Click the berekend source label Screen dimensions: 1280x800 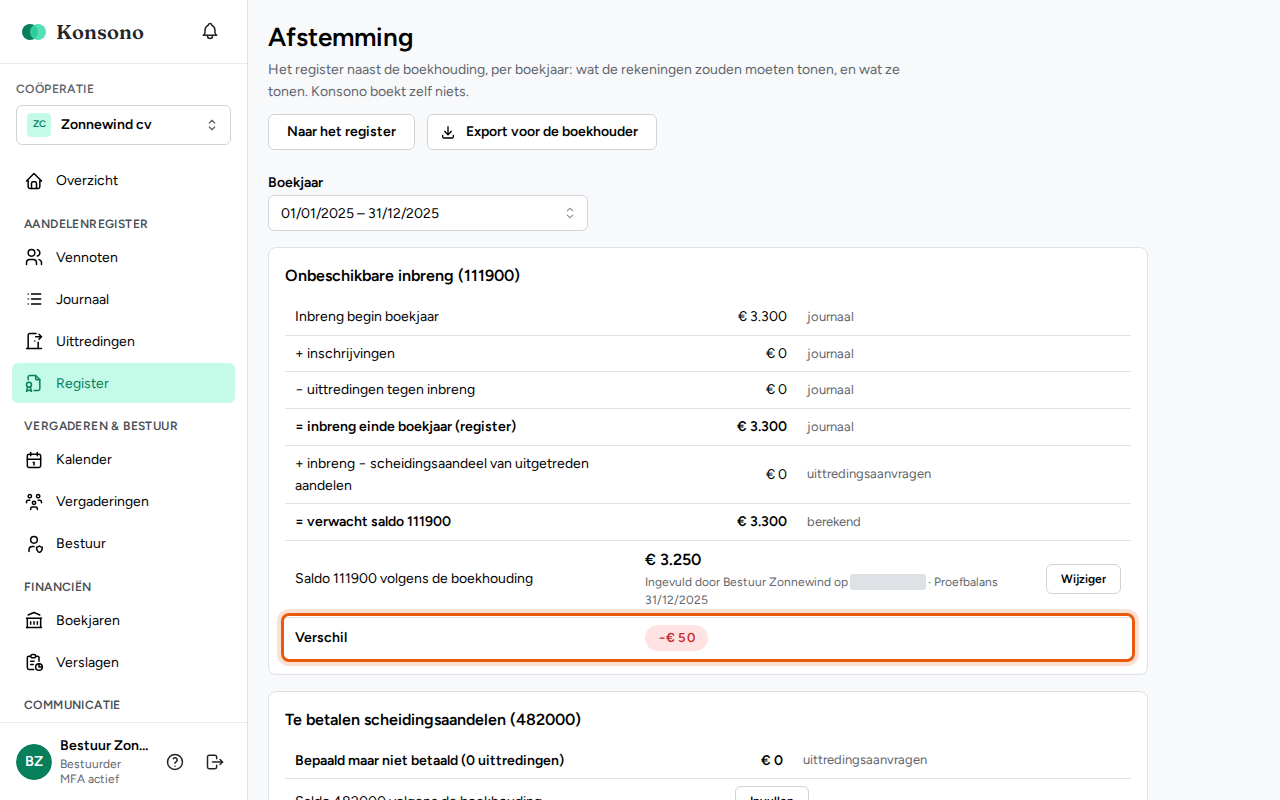tap(834, 522)
